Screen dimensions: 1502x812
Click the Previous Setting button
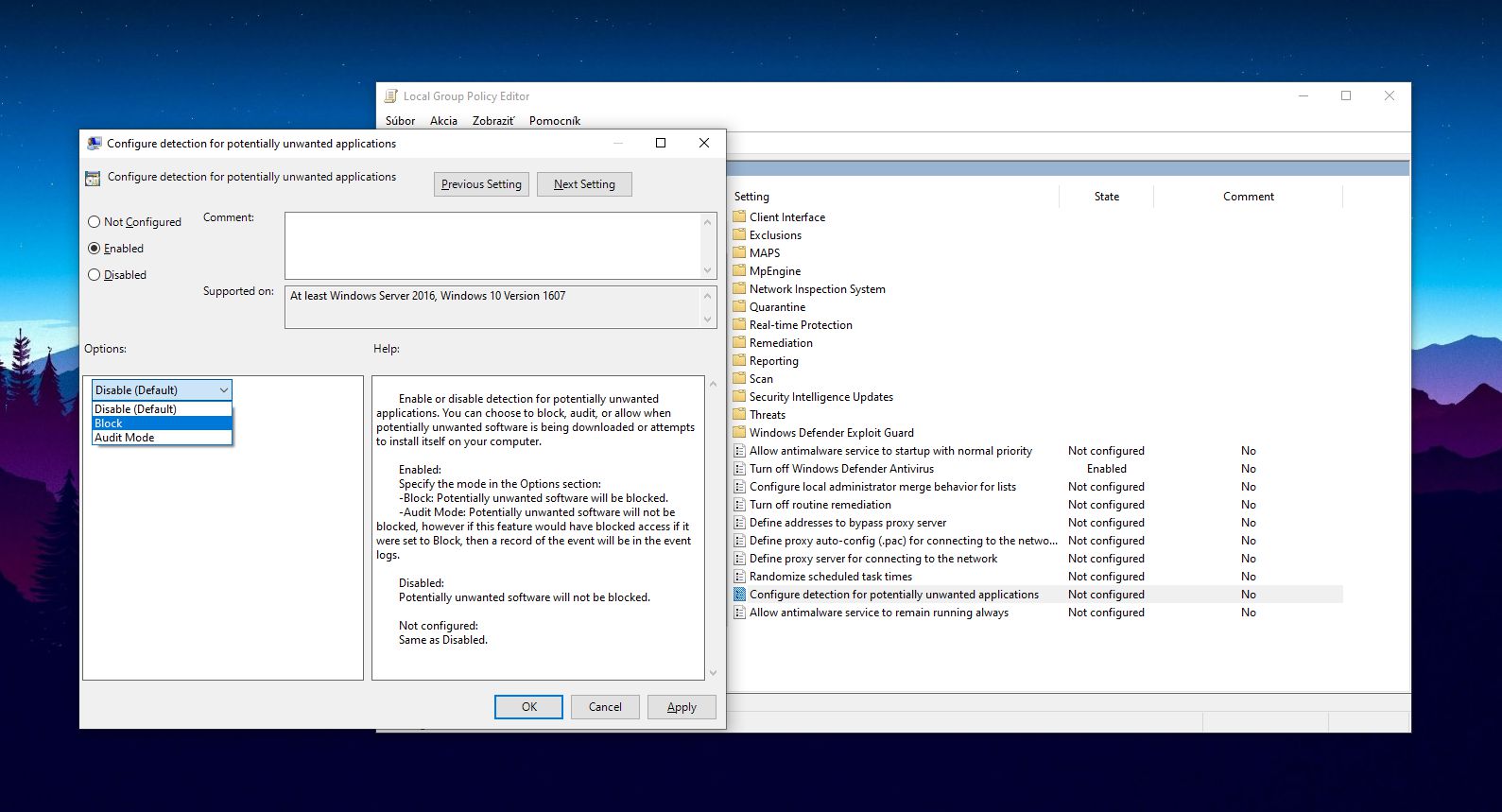[482, 184]
